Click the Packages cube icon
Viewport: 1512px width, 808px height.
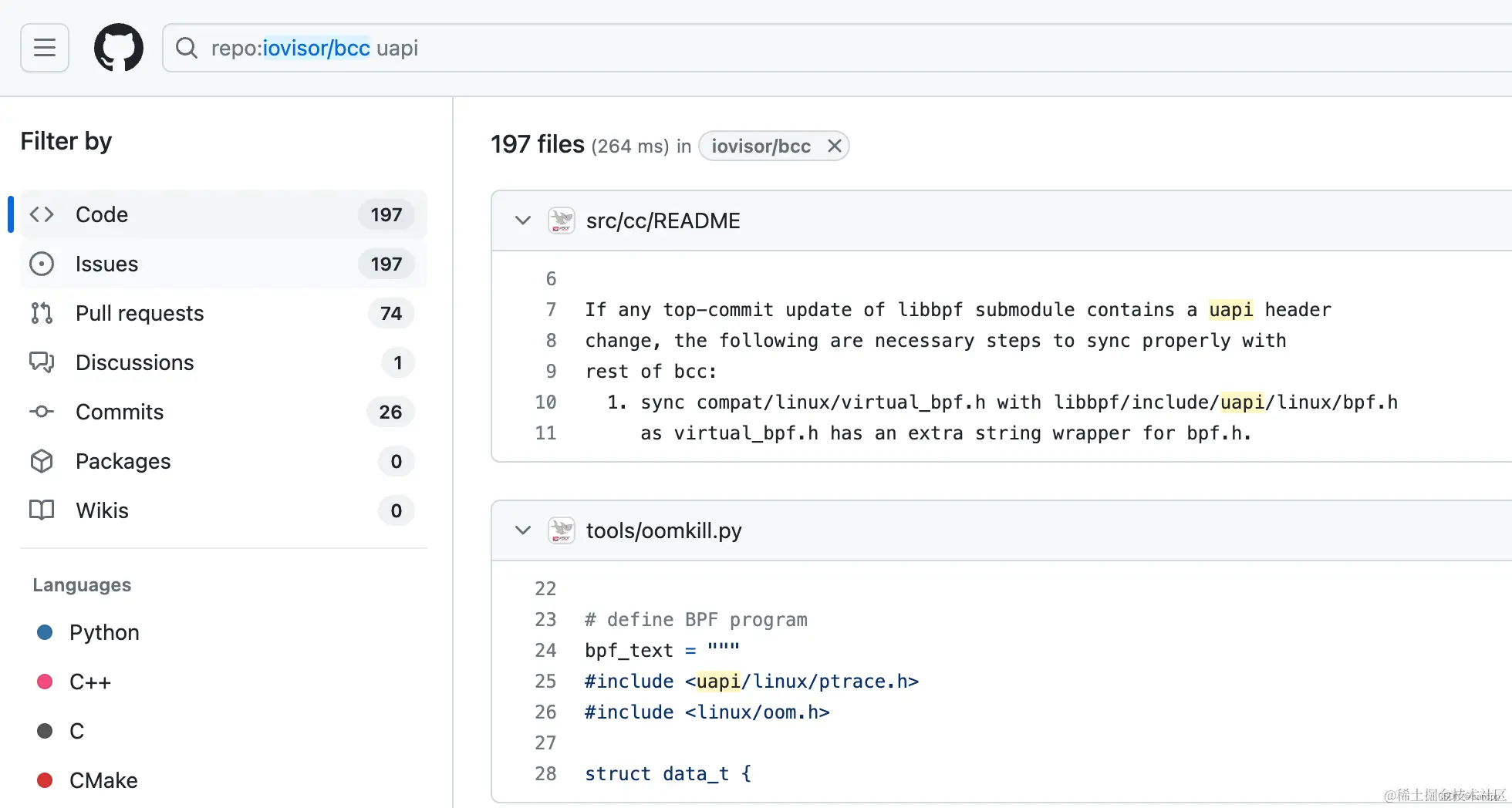(x=42, y=461)
